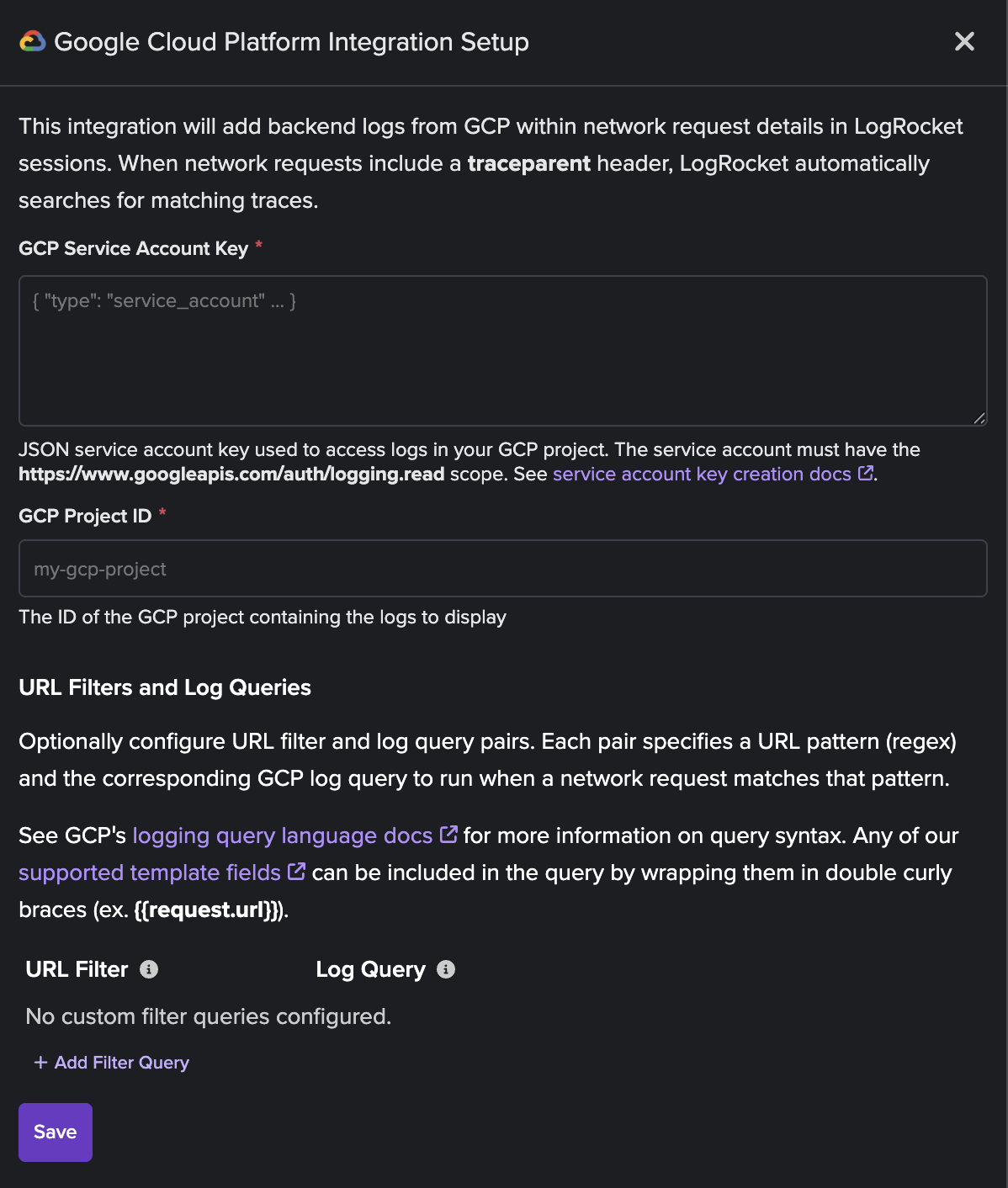Image resolution: width=1008 pixels, height=1188 pixels.
Task: Close the integration setup dialog
Action: [964, 41]
